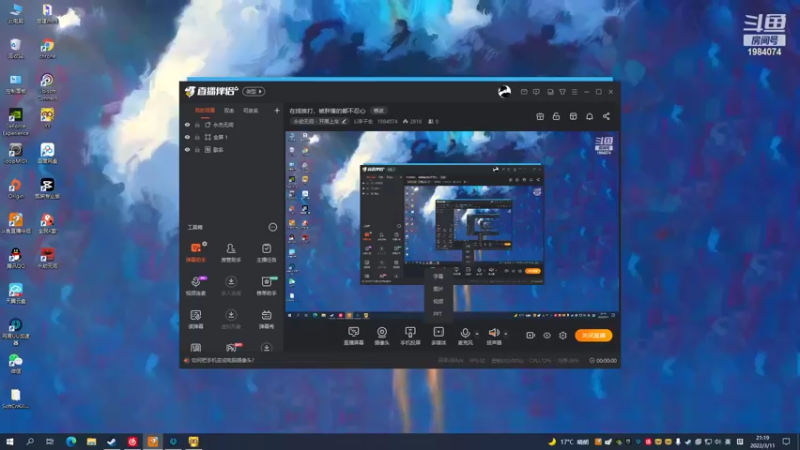The image size is (800, 450).
Task: Select 字幕 from the multimedia popup menu
Action: click(438, 276)
